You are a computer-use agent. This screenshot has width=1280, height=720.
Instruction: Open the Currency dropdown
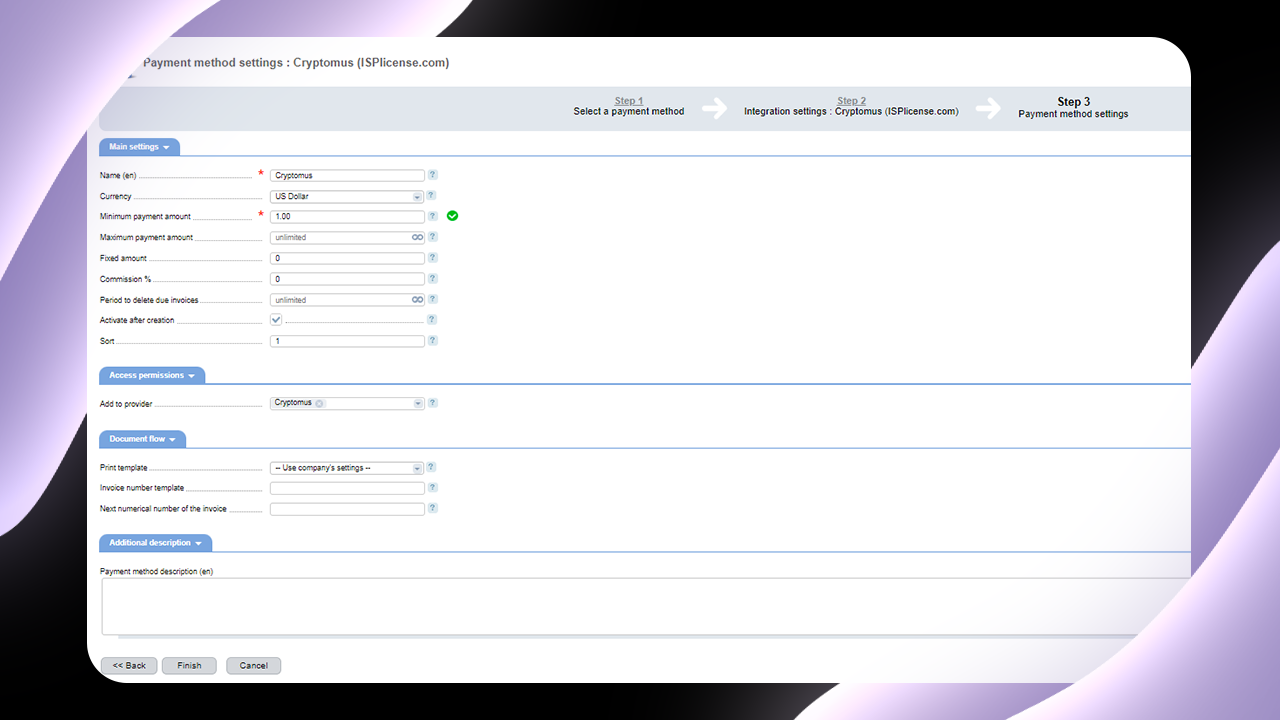click(x=347, y=196)
